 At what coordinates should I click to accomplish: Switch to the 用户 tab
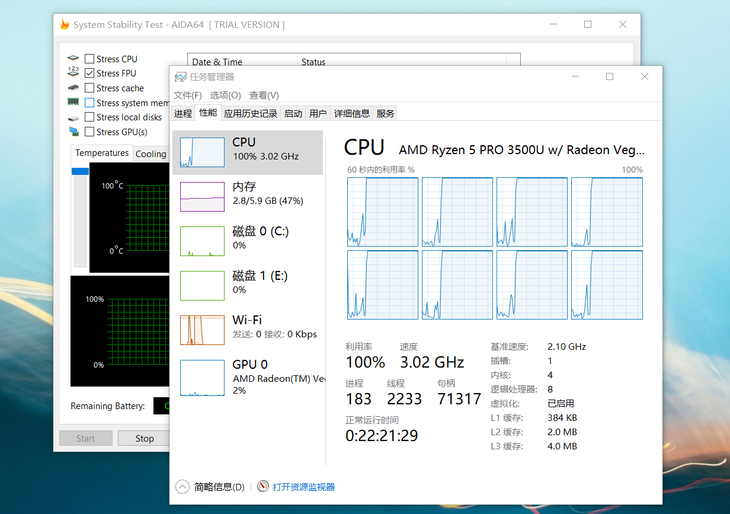[318, 114]
